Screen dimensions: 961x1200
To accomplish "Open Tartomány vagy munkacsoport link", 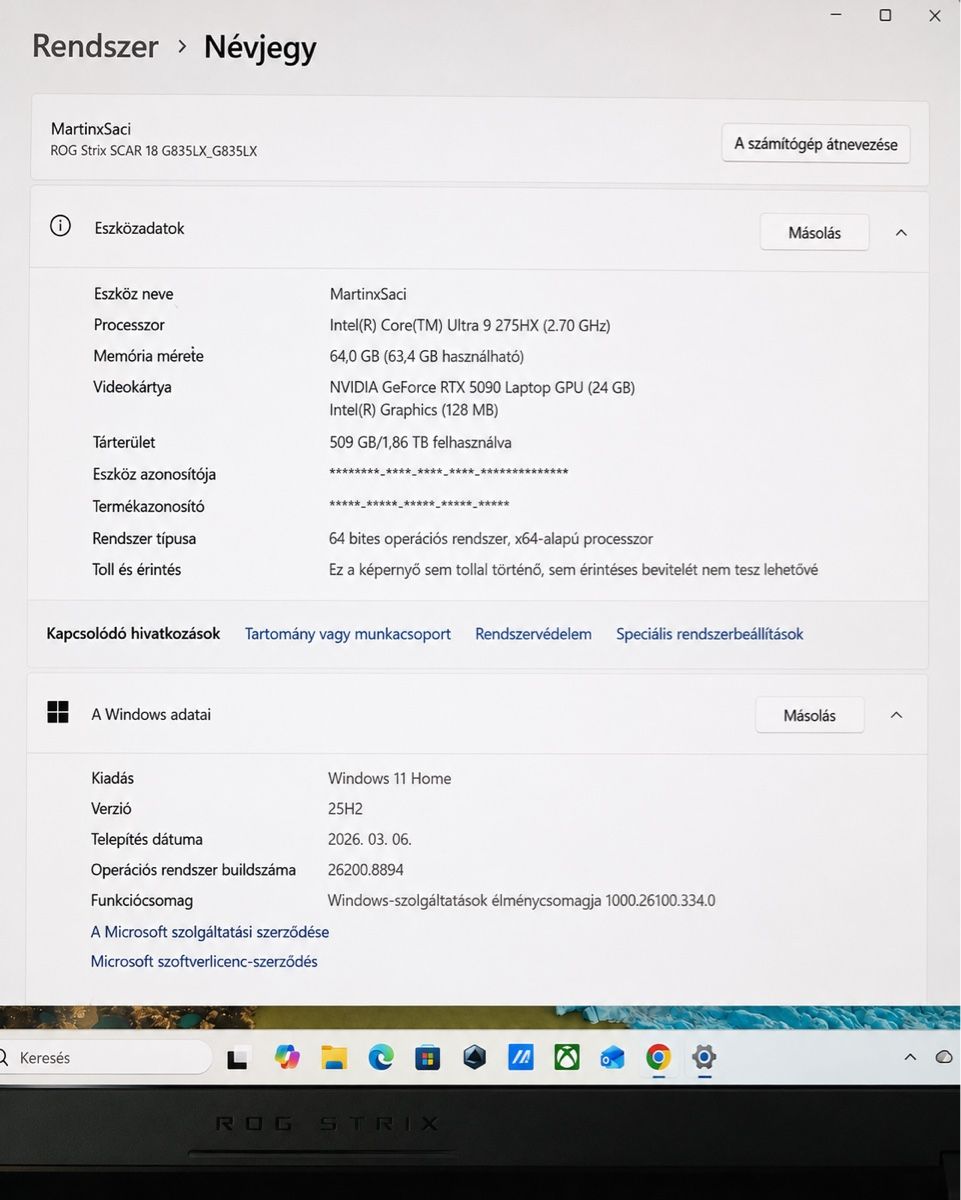I will [348, 633].
